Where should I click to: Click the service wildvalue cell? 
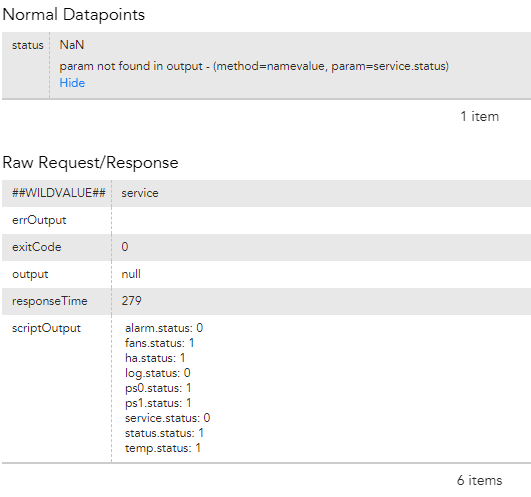[x=140, y=193]
